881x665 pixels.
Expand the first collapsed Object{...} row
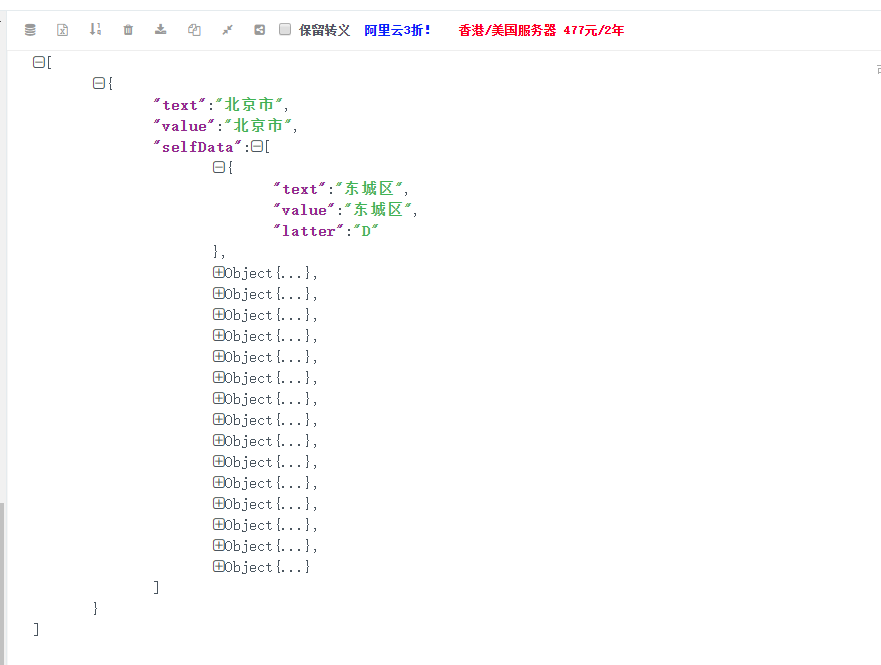(219, 272)
